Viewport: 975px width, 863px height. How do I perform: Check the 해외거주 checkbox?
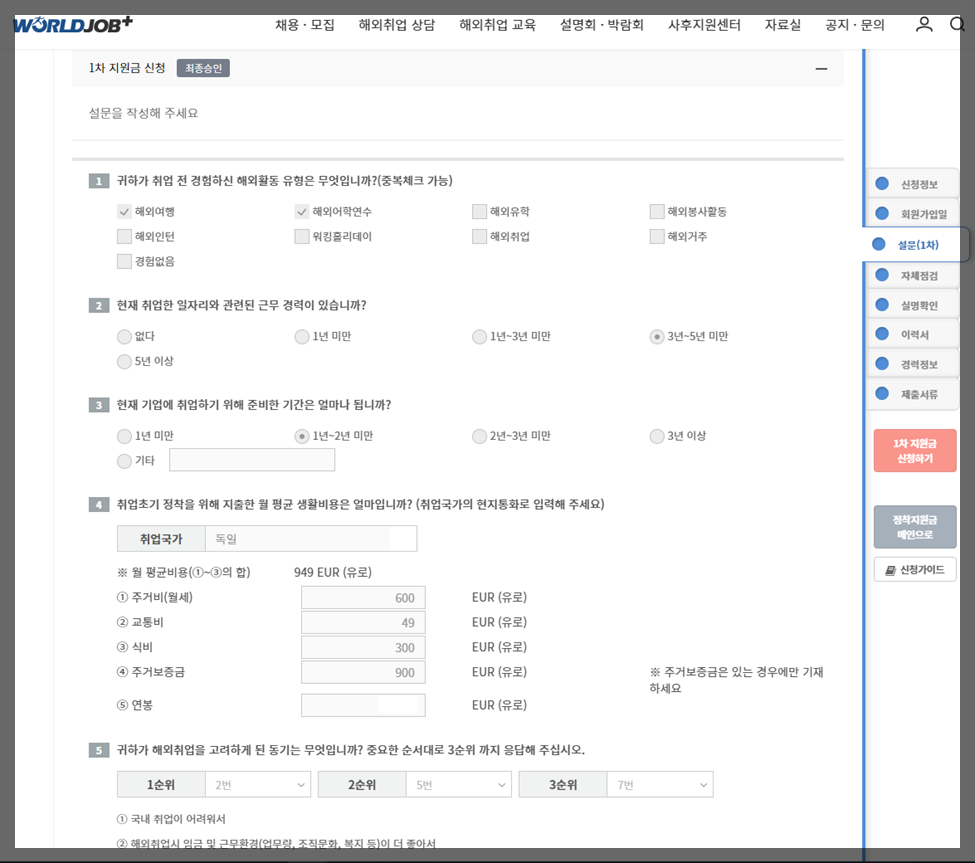[x=657, y=236]
